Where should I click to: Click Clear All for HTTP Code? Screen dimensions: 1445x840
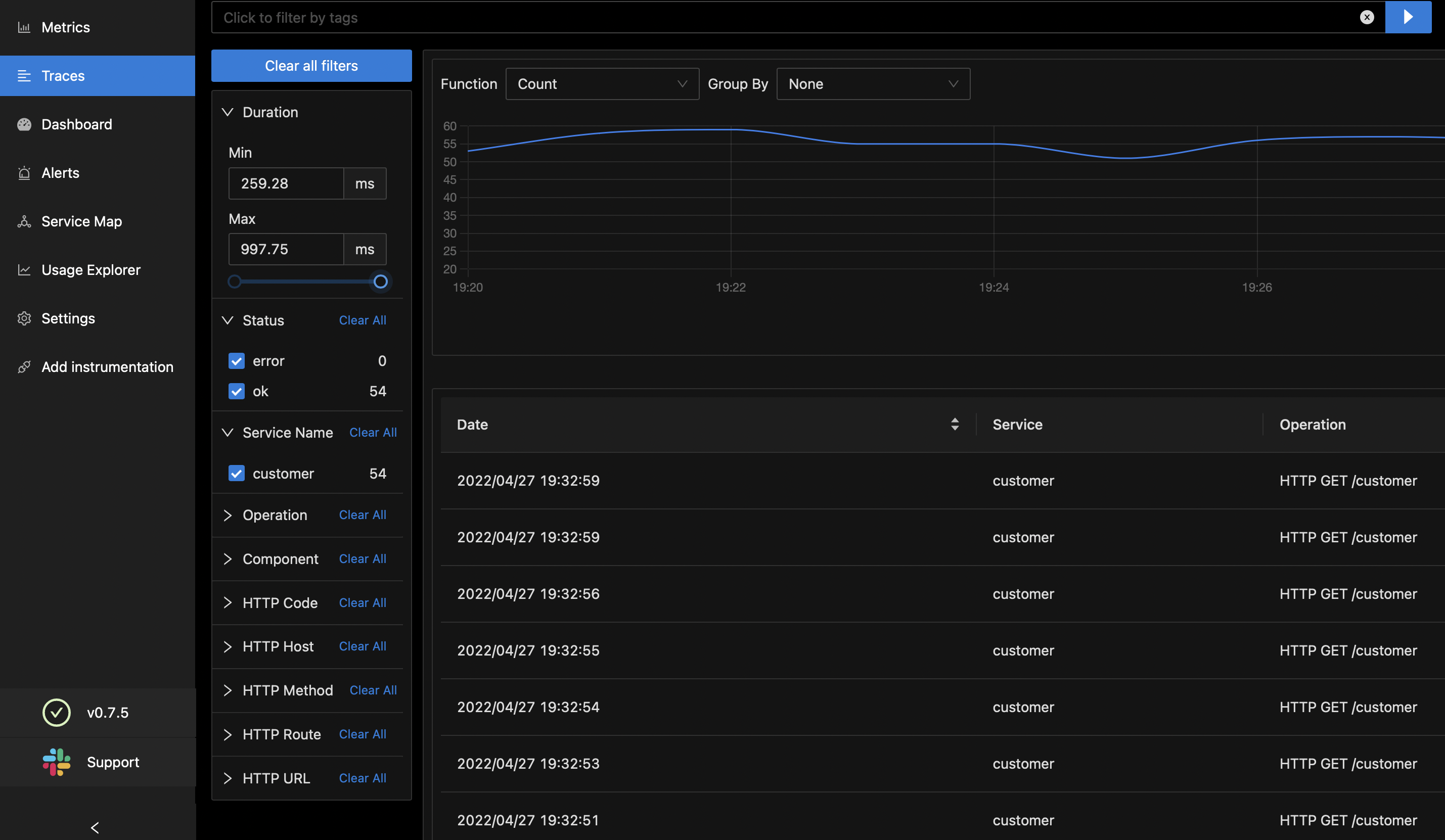point(363,602)
